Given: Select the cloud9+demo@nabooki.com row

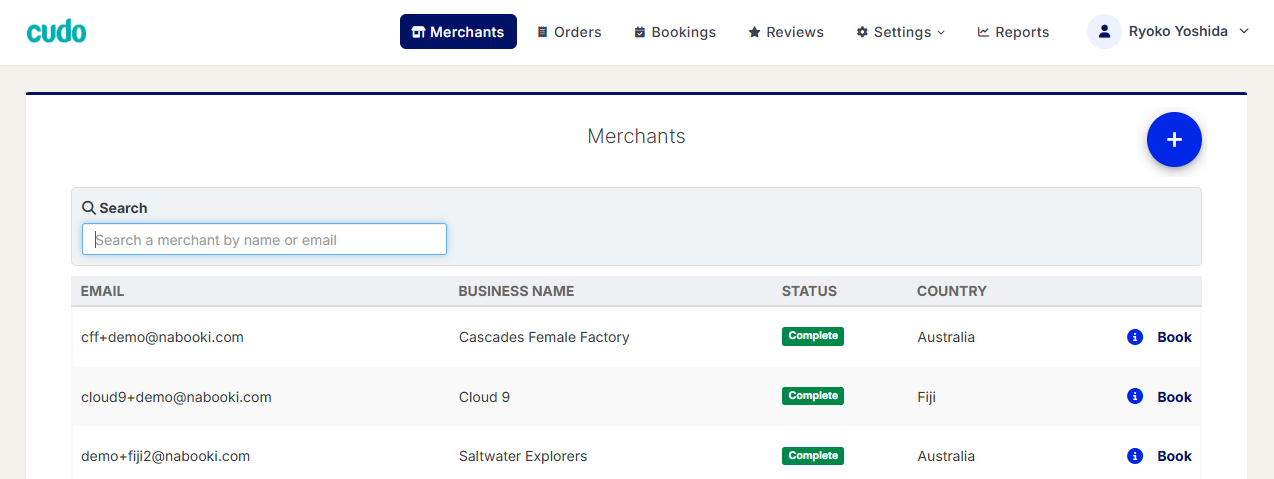Looking at the screenshot, I should [x=636, y=397].
